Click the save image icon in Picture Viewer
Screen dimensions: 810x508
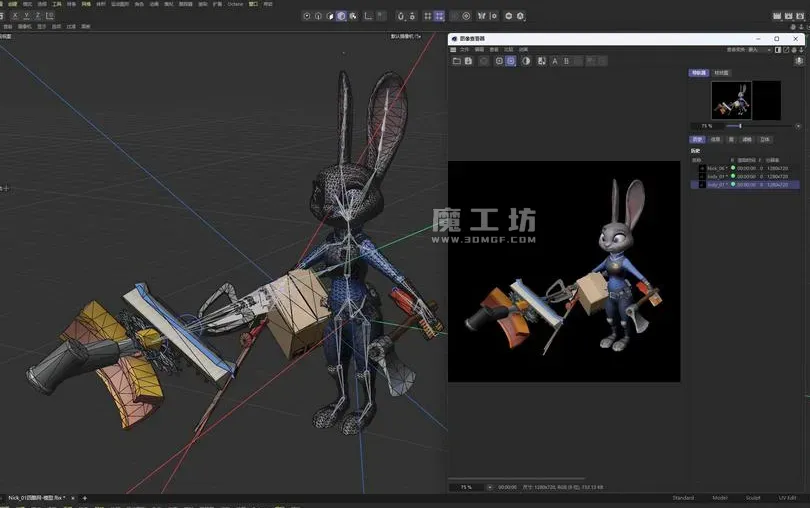468,61
